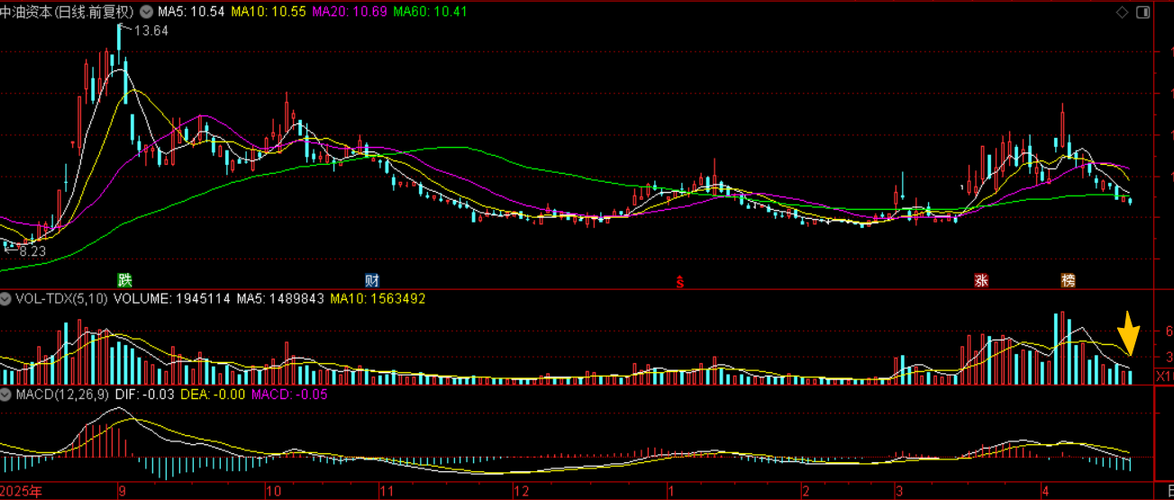1174x500 pixels.
Task: Click the MA60: 10.41 indicator label
Action: tap(431, 12)
